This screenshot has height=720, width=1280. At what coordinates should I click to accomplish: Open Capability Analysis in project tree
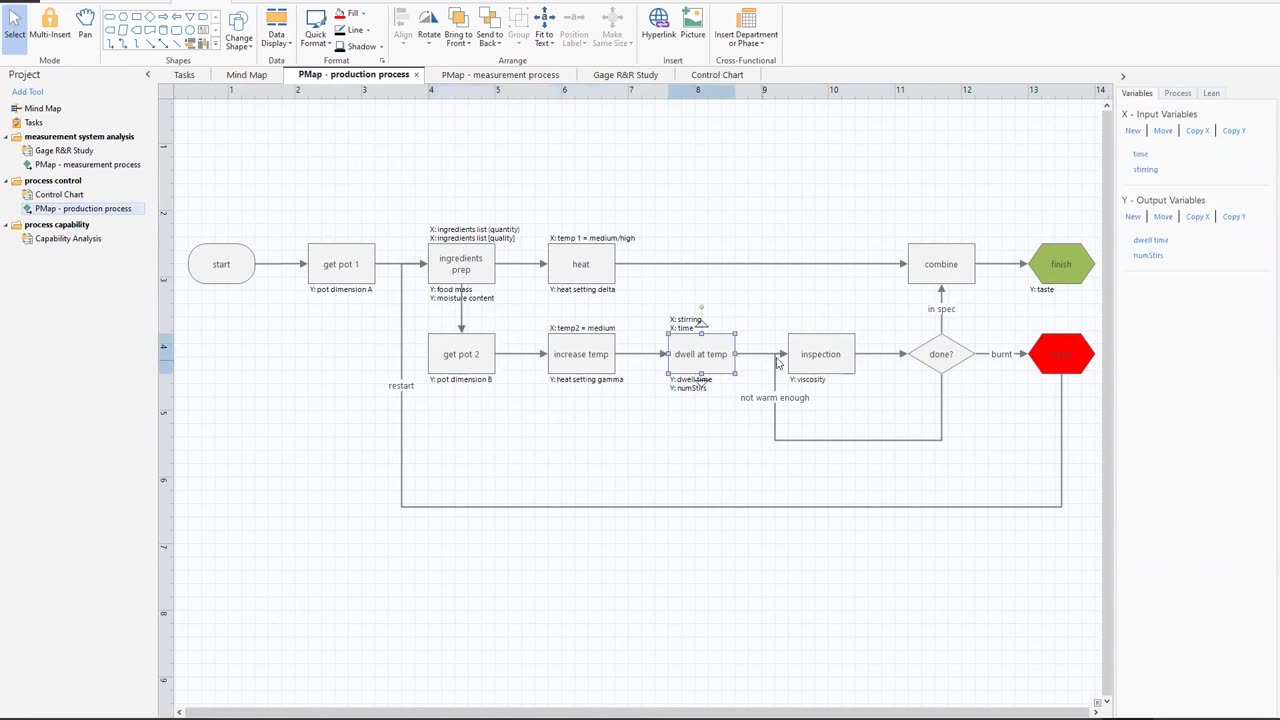pyautogui.click(x=68, y=238)
